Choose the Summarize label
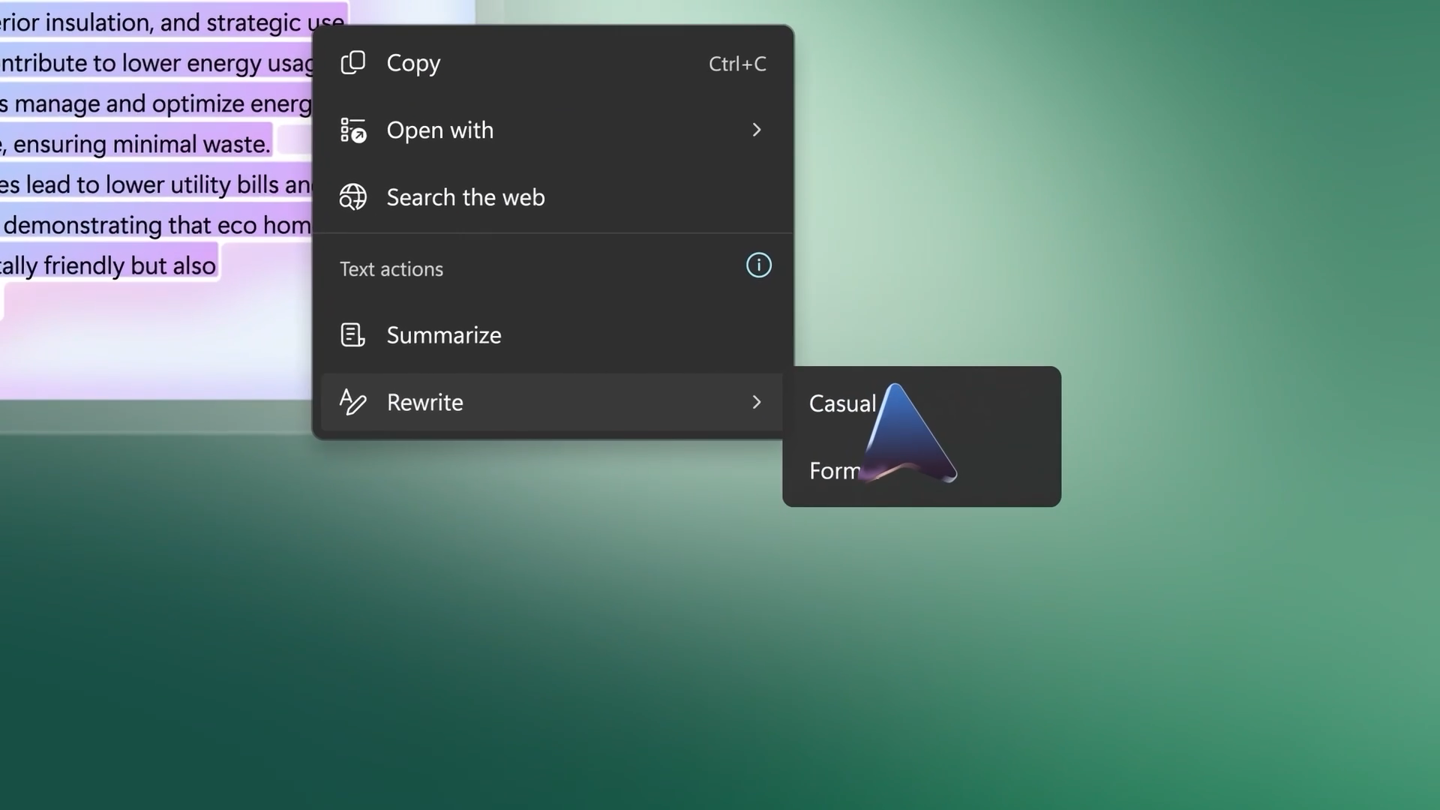This screenshot has height=810, width=1440. 444,335
